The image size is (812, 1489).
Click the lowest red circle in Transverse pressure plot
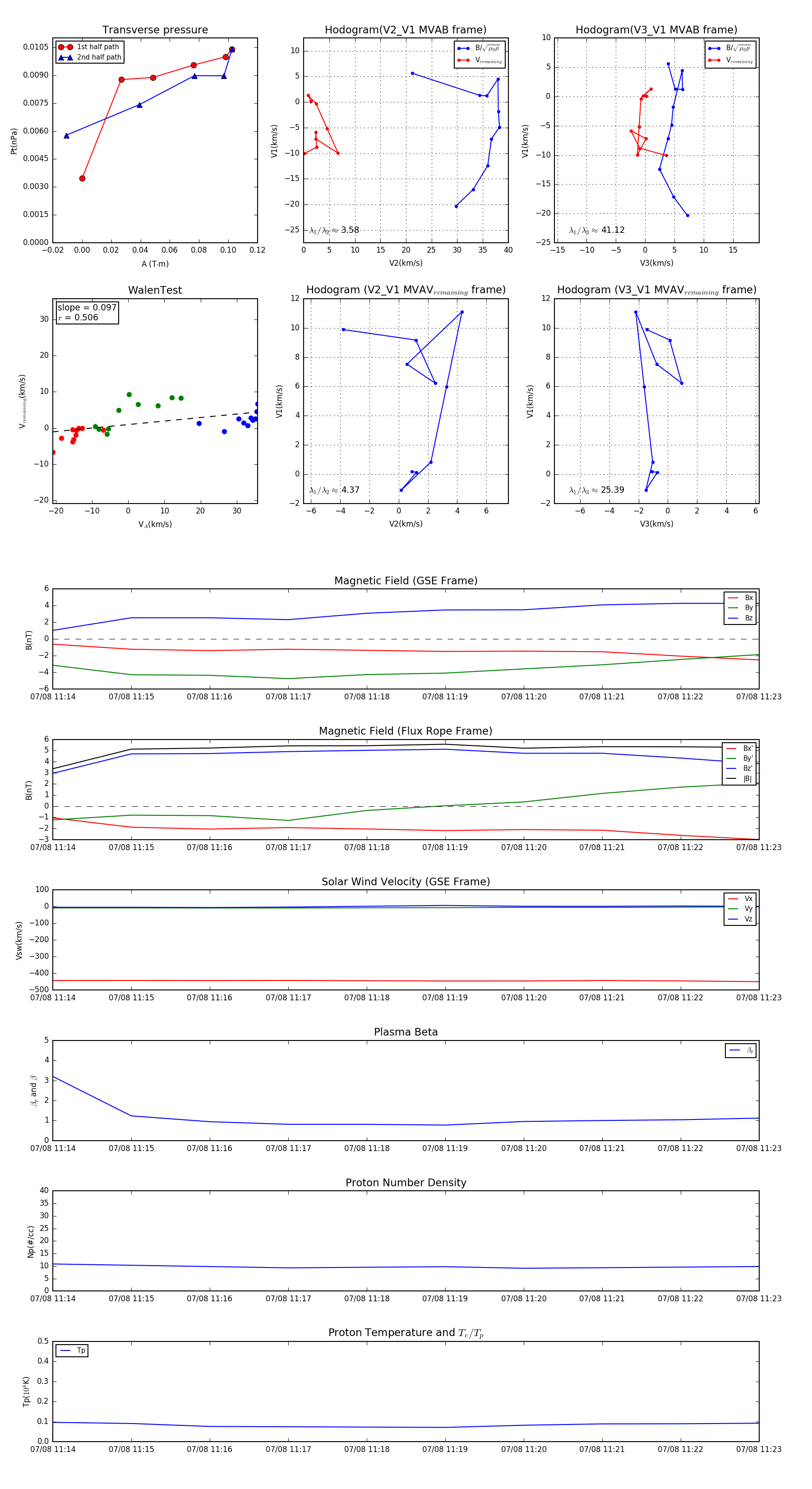coord(82,179)
